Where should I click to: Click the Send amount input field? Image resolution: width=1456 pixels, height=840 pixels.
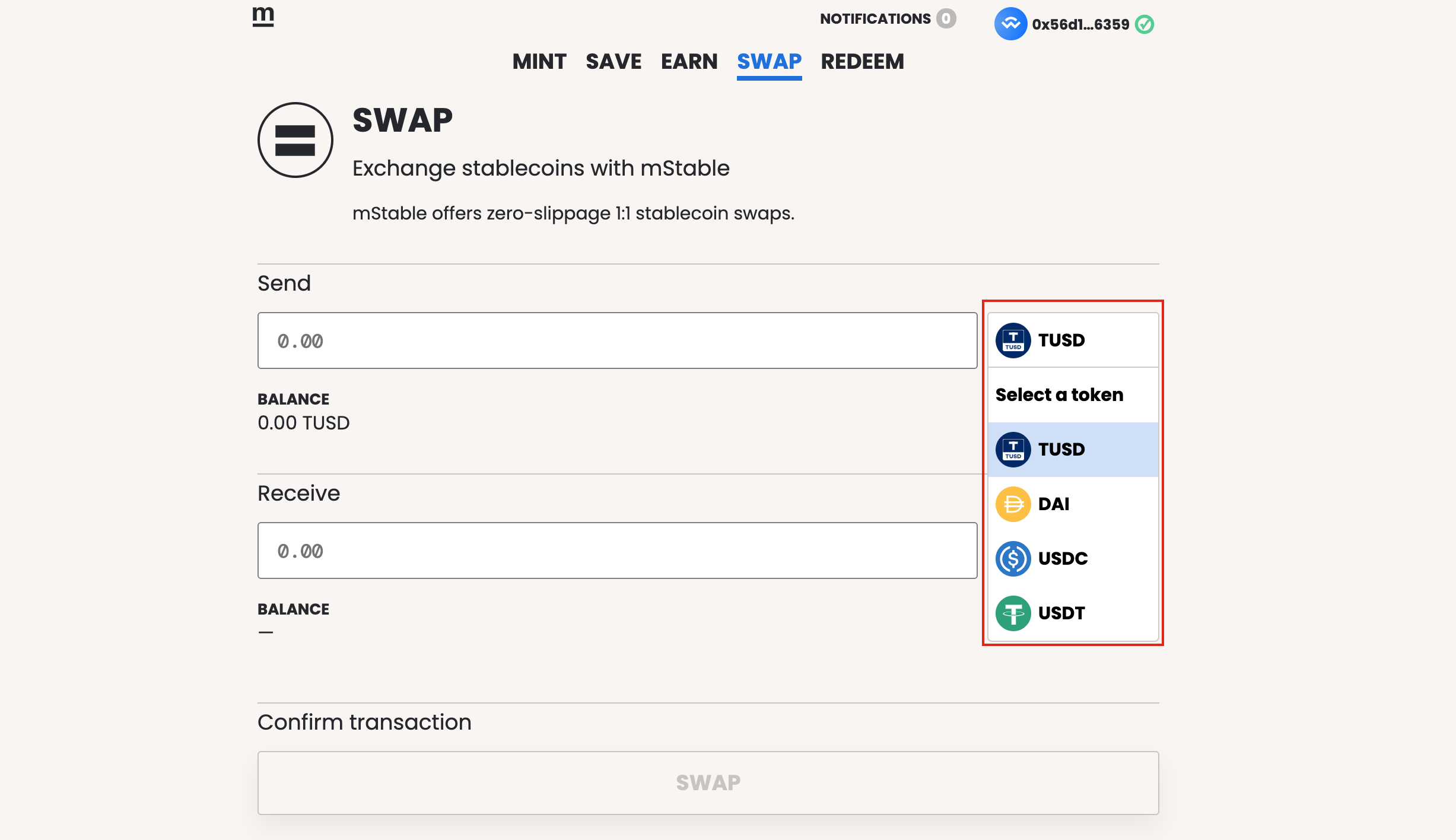tap(617, 341)
